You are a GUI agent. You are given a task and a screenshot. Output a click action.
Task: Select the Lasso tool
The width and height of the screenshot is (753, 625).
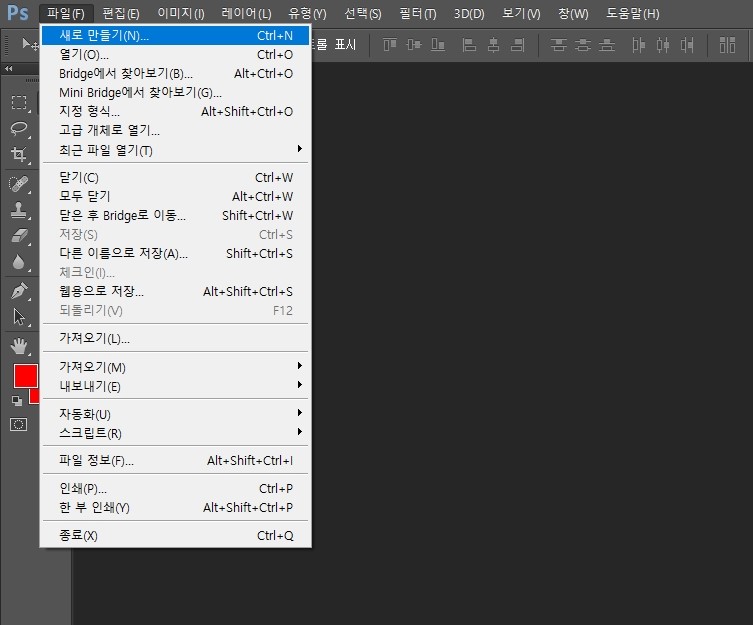pos(19,128)
